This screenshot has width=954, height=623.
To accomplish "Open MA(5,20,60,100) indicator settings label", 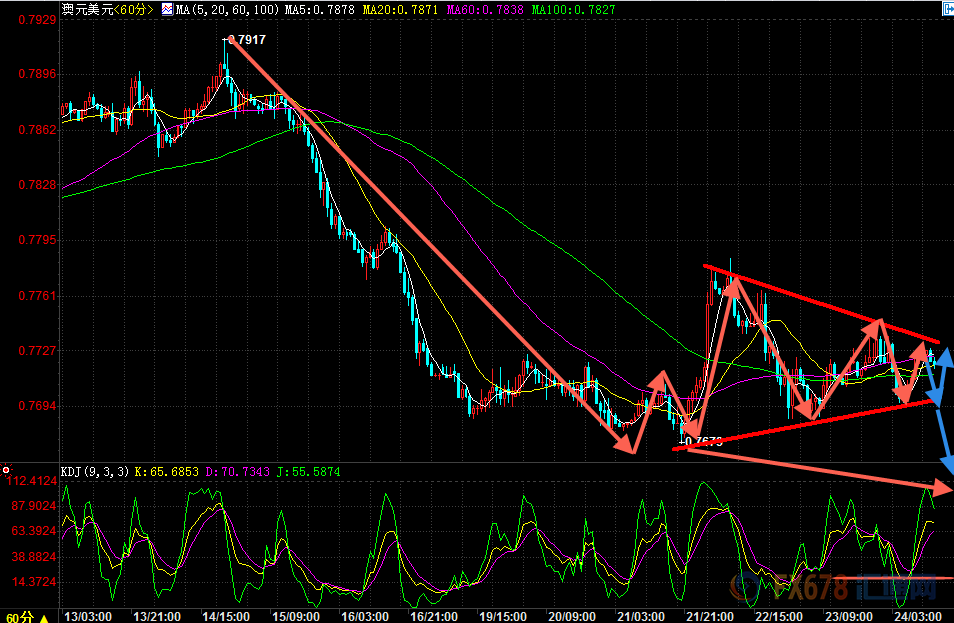I will [228, 10].
